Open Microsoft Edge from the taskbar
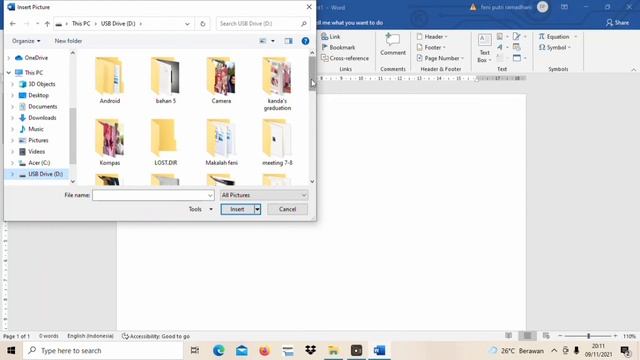This screenshot has width=640, height=360. tap(218, 350)
